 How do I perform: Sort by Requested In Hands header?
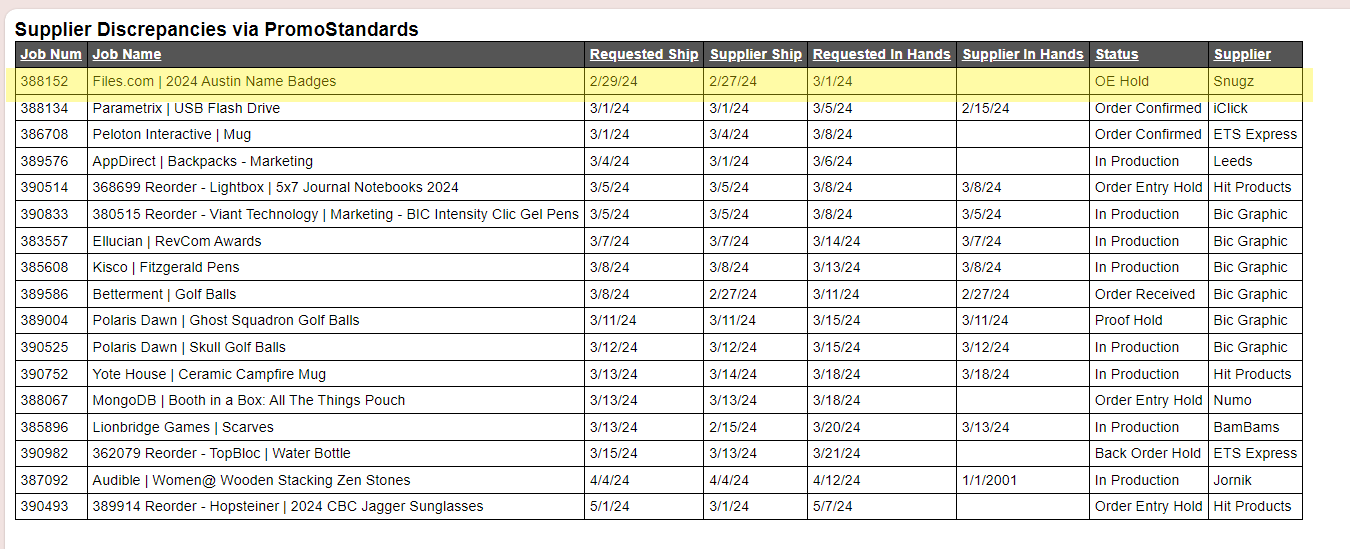[881, 55]
